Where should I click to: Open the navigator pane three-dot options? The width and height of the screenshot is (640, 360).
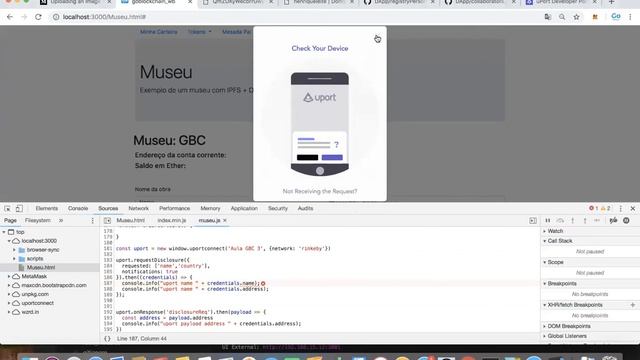click(x=93, y=221)
